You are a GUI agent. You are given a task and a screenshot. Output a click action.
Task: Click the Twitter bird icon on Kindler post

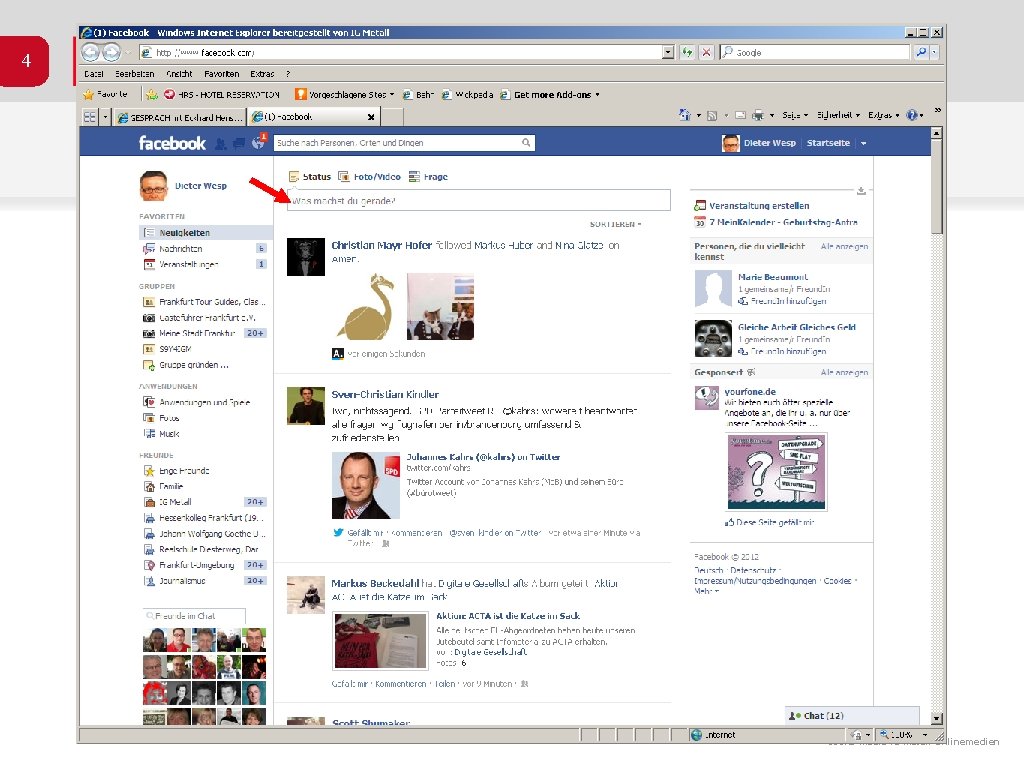coord(338,533)
